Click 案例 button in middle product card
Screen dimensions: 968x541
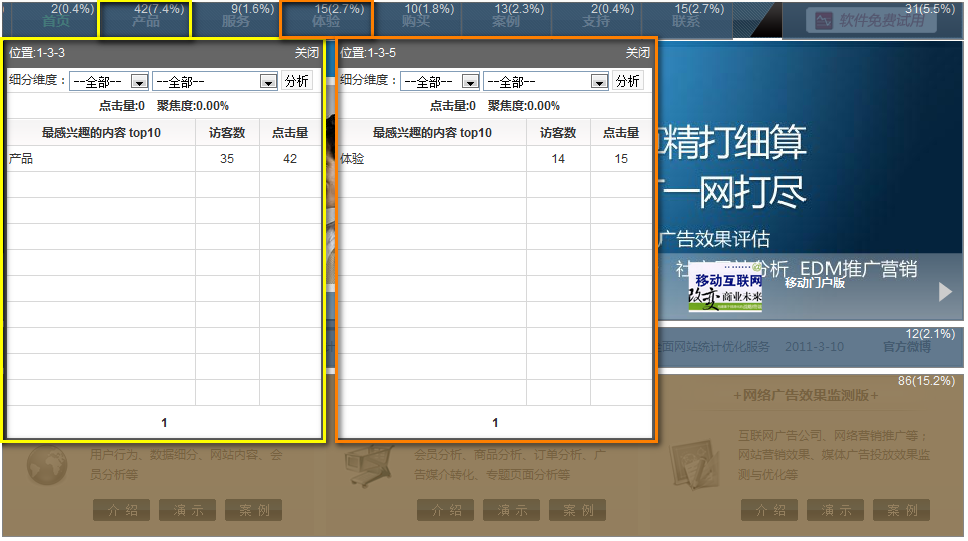click(578, 511)
